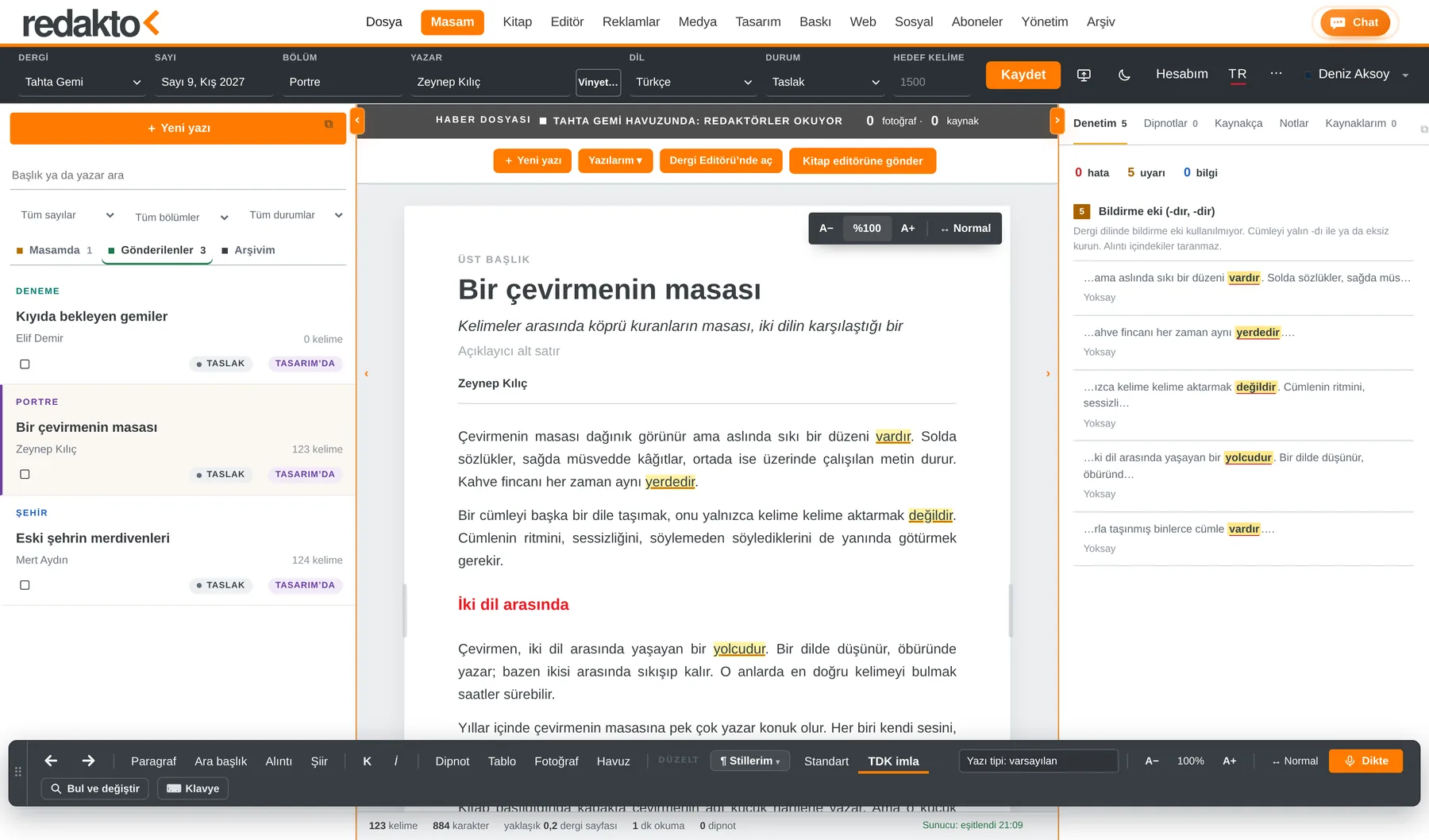Click Dergi Editörü'nde aç button
1429x840 pixels.
(720, 160)
